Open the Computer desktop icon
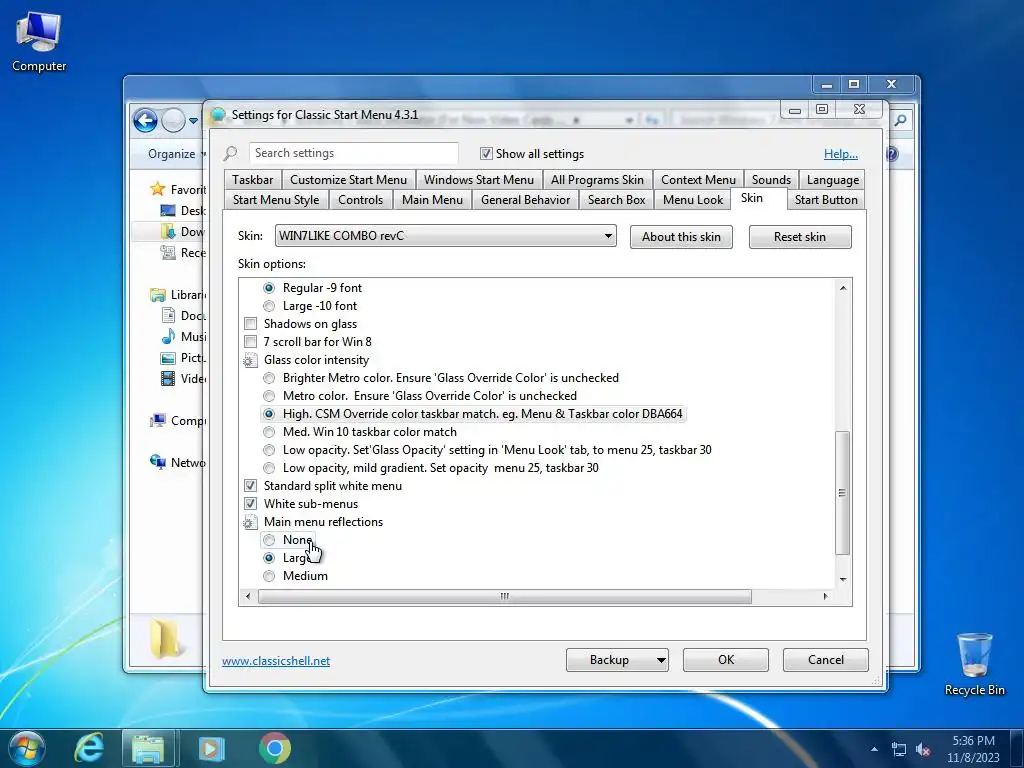The height and width of the screenshot is (768, 1024). click(x=39, y=42)
